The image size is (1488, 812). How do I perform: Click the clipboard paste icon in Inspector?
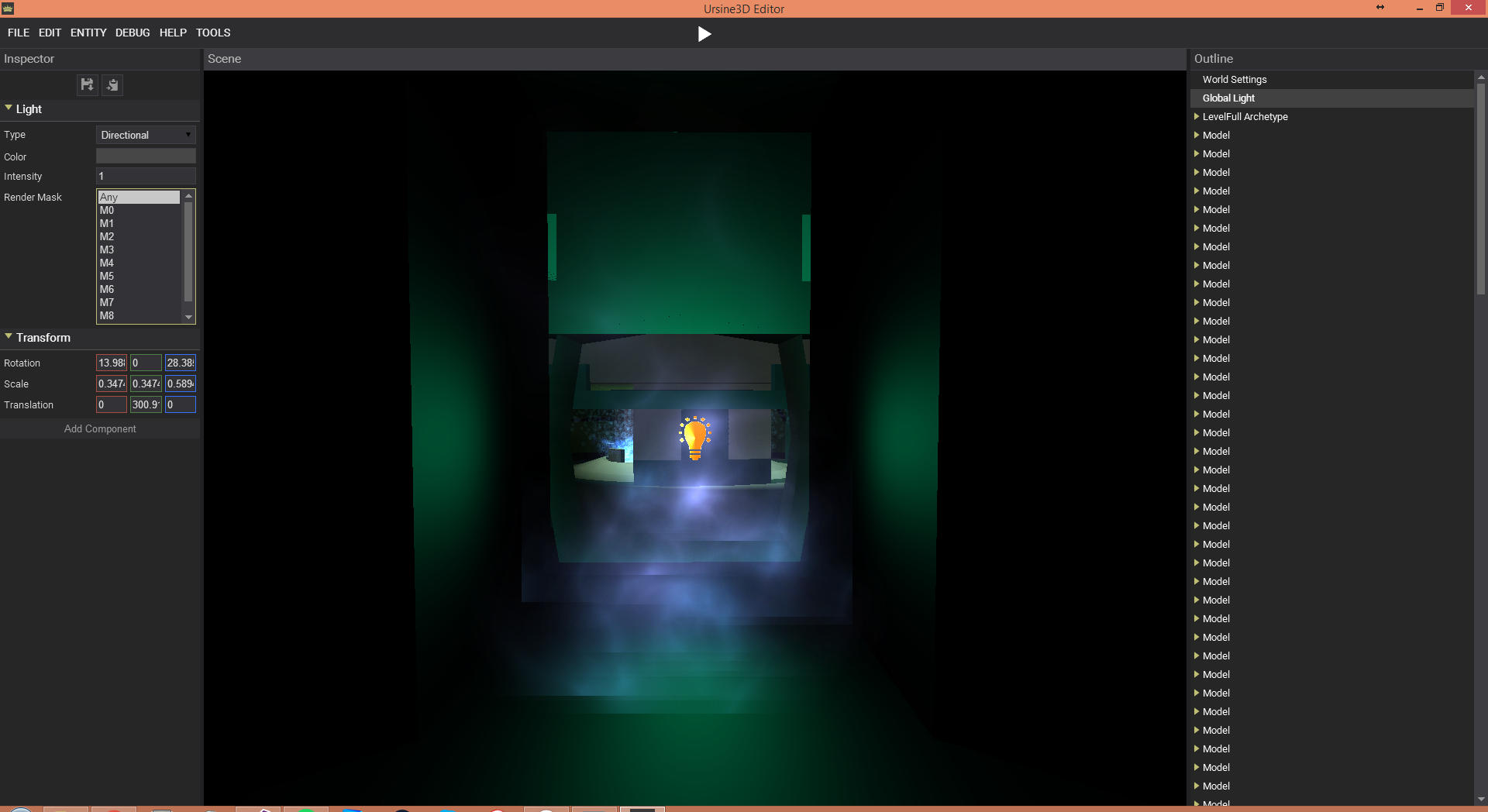[x=112, y=84]
